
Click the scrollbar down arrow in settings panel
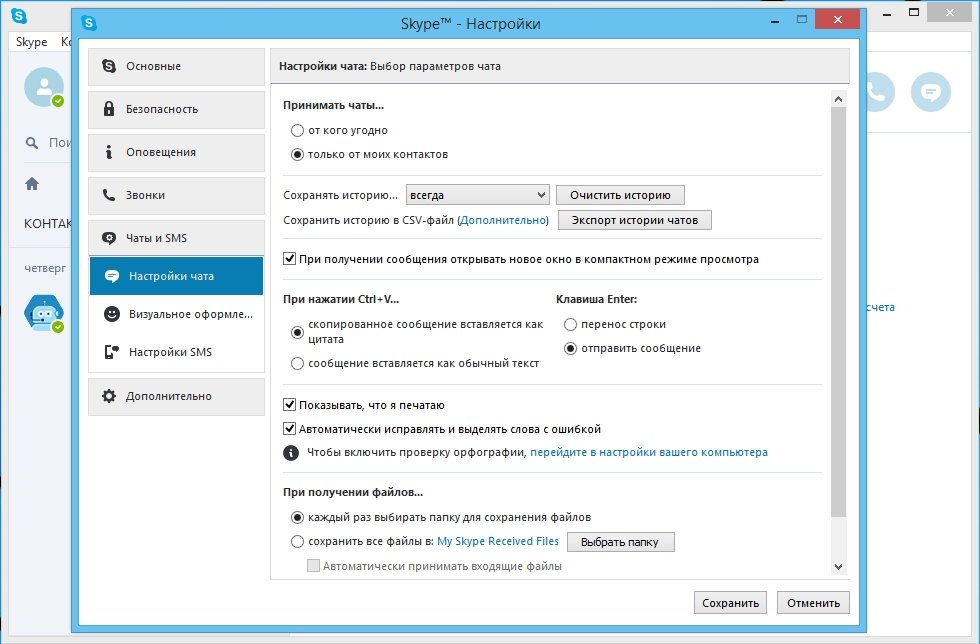[x=839, y=567]
